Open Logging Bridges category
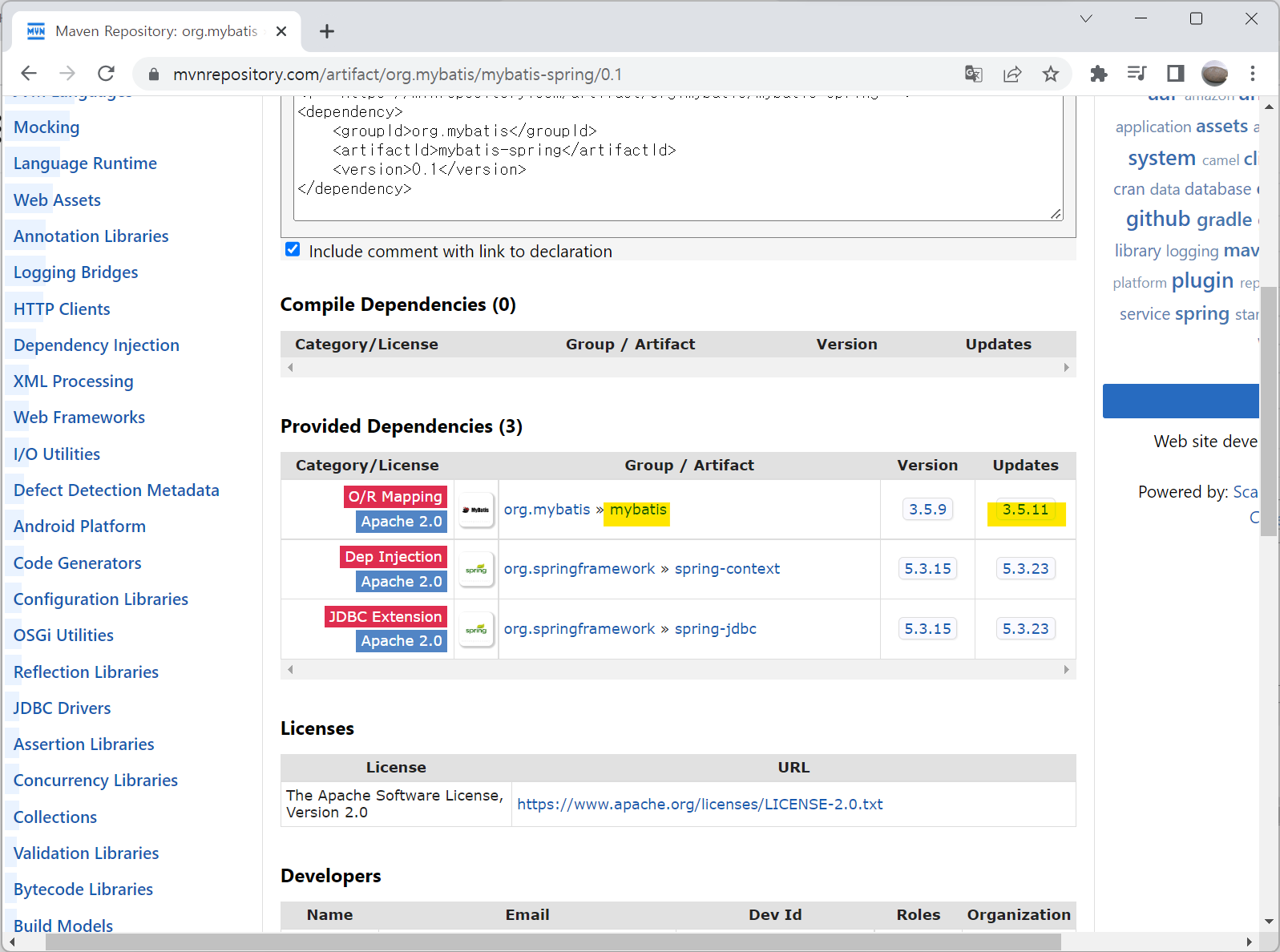 pyautogui.click(x=75, y=272)
